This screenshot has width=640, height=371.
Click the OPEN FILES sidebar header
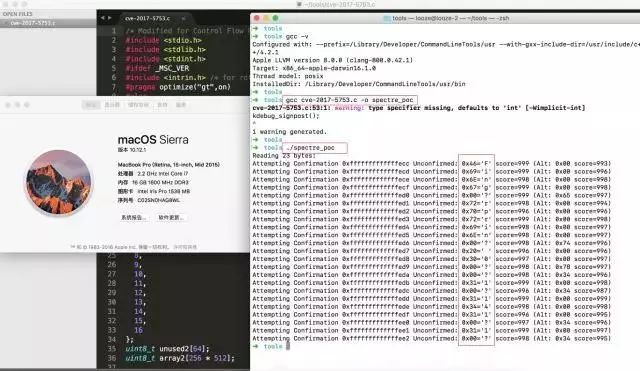(18, 14)
